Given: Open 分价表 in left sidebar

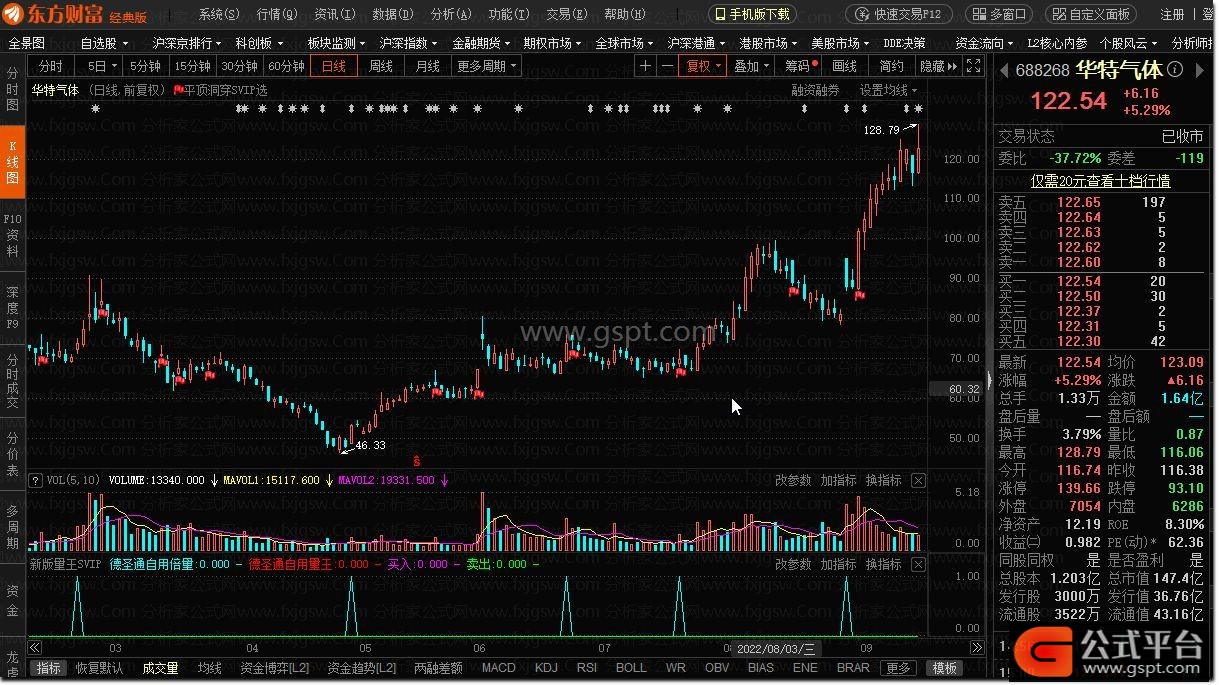Looking at the screenshot, I should (x=12, y=453).
